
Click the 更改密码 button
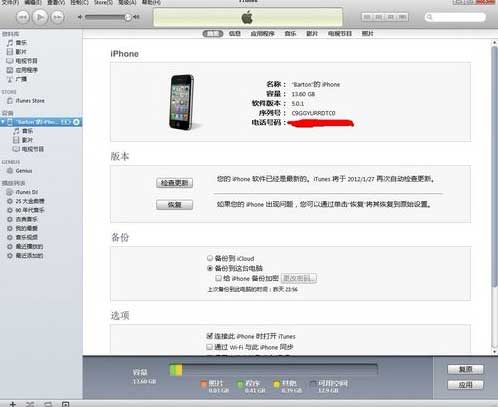pos(299,278)
